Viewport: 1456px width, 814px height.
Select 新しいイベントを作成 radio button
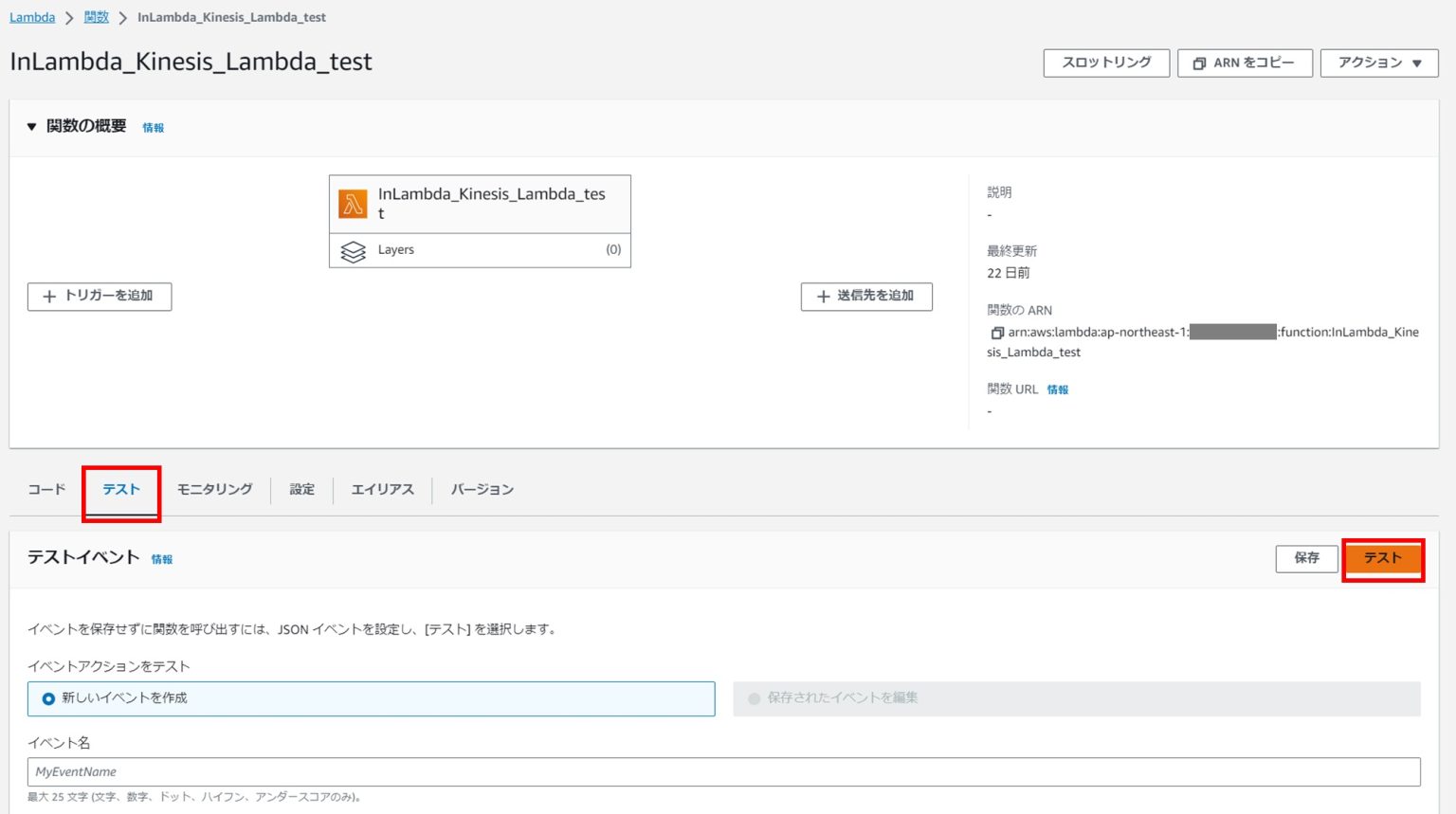[x=48, y=698]
